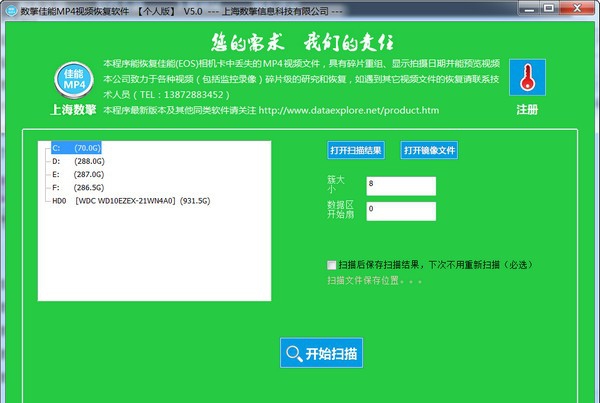Click the app icon in title bar

(x=11, y=10)
